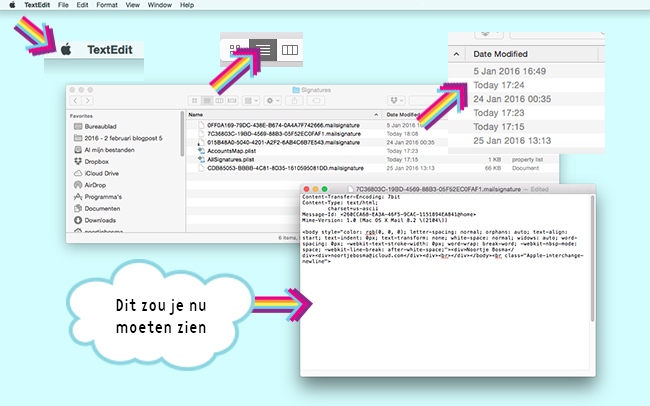The image size is (650, 406).
Task: Open the item arrangement dropdown in Finder toolbar
Action: [251, 100]
